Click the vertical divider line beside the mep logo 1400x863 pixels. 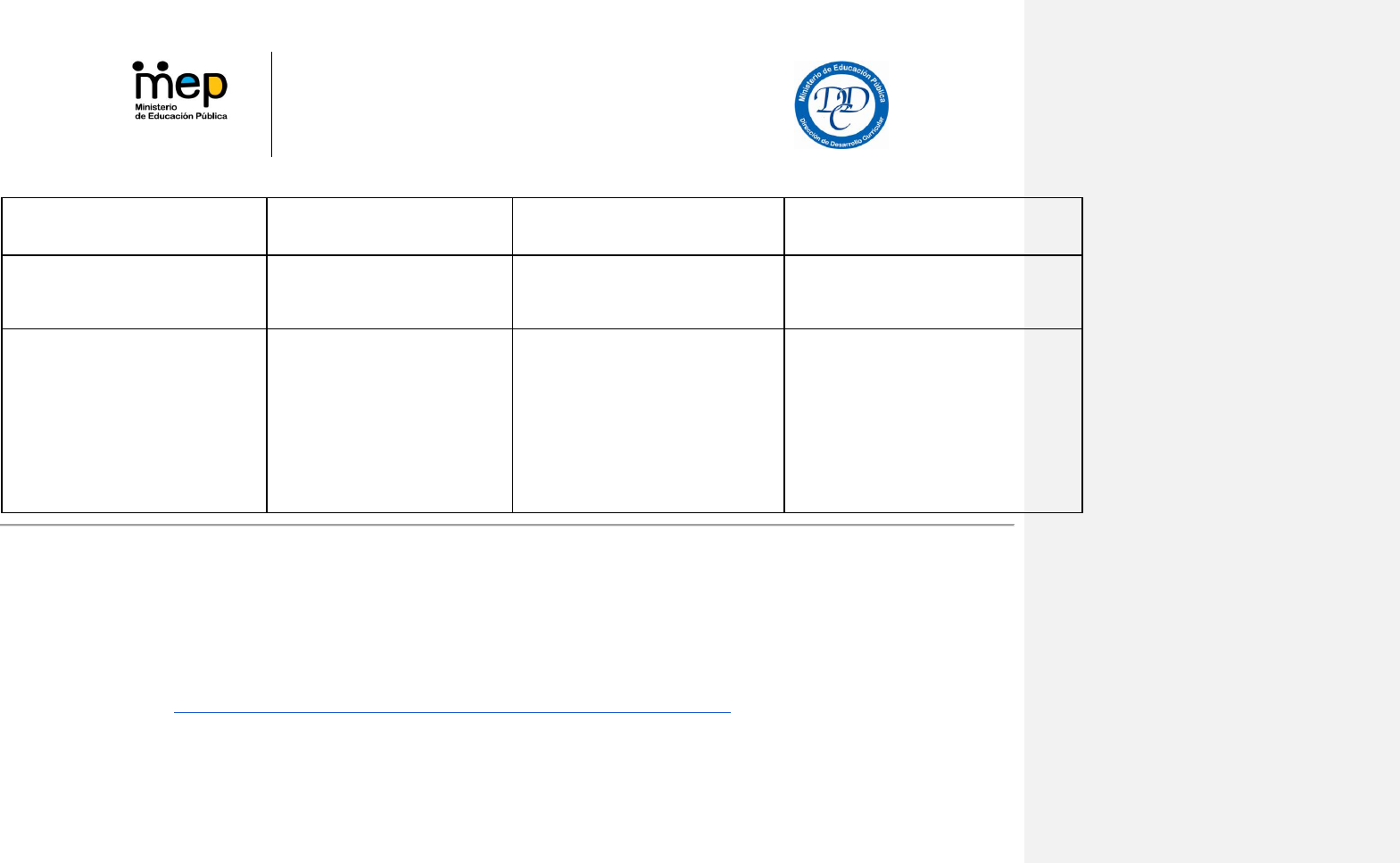point(272,104)
